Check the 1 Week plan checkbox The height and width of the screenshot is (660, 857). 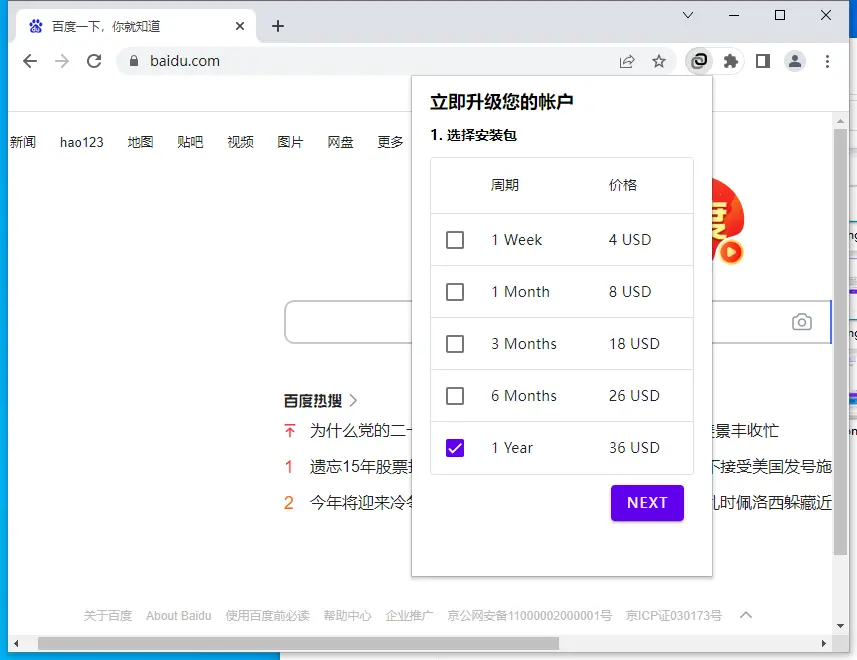pos(455,240)
